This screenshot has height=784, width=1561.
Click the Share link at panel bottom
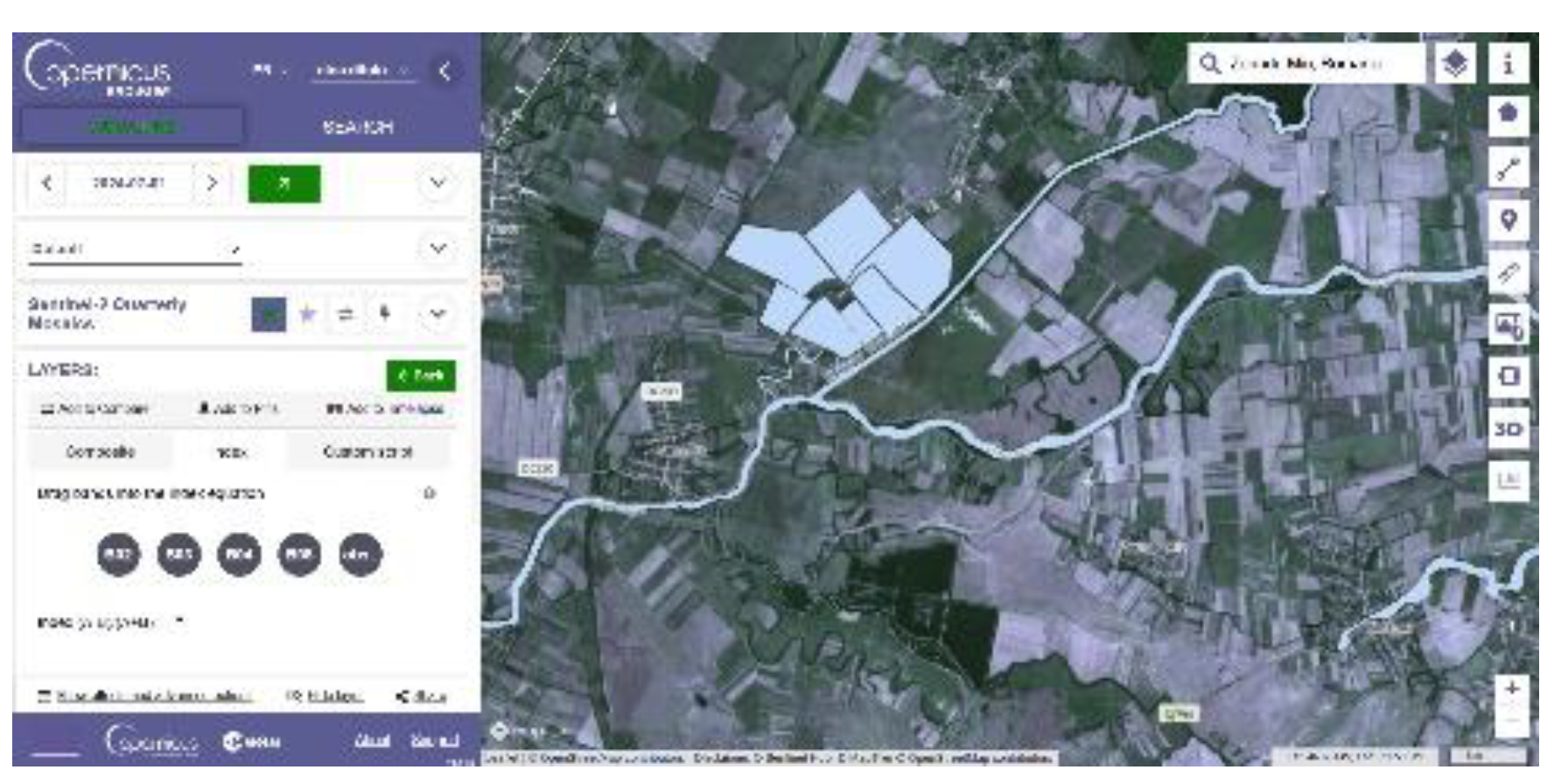tap(422, 696)
